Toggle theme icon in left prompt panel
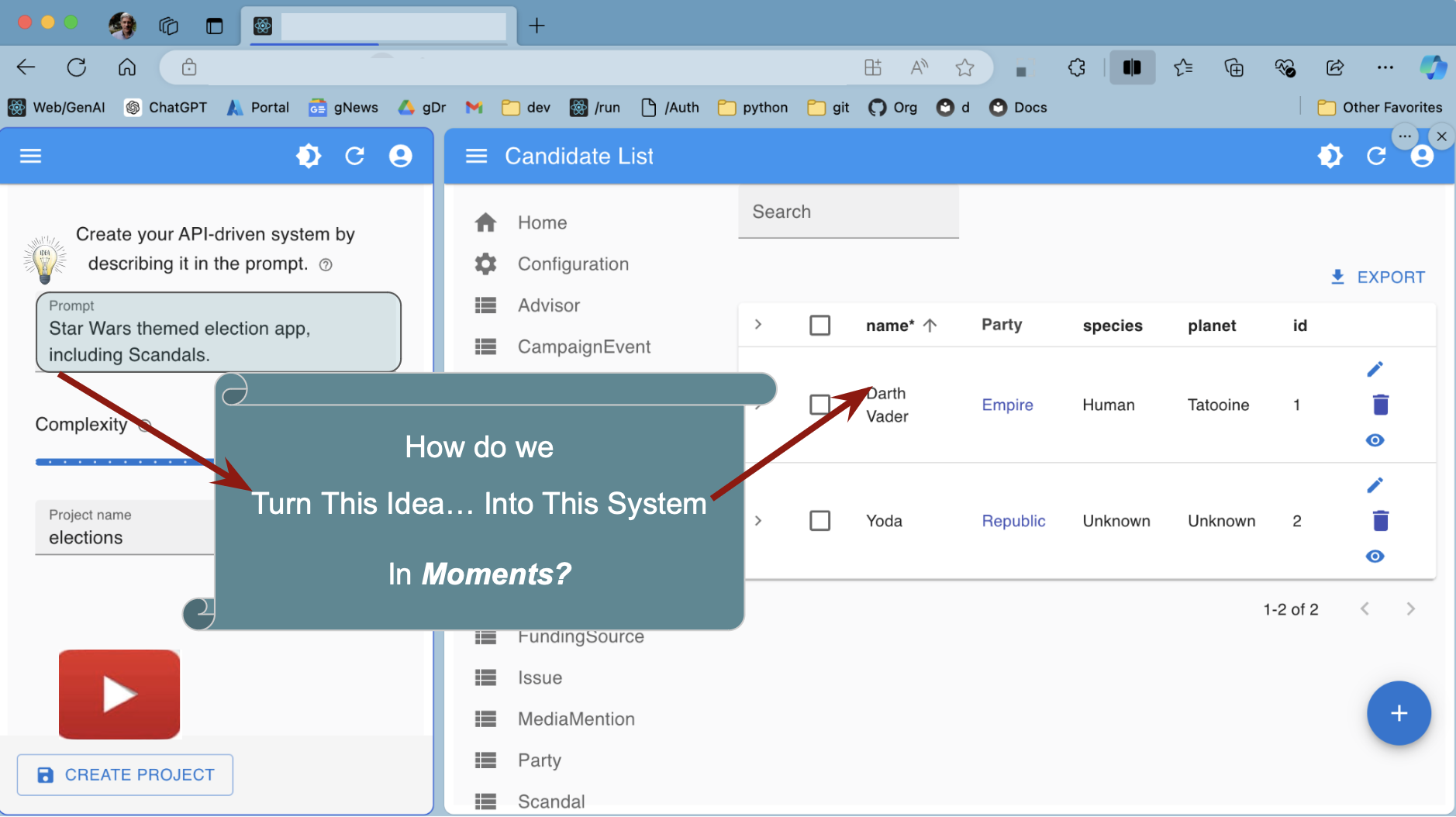Image resolution: width=1456 pixels, height=817 pixels. (x=309, y=156)
